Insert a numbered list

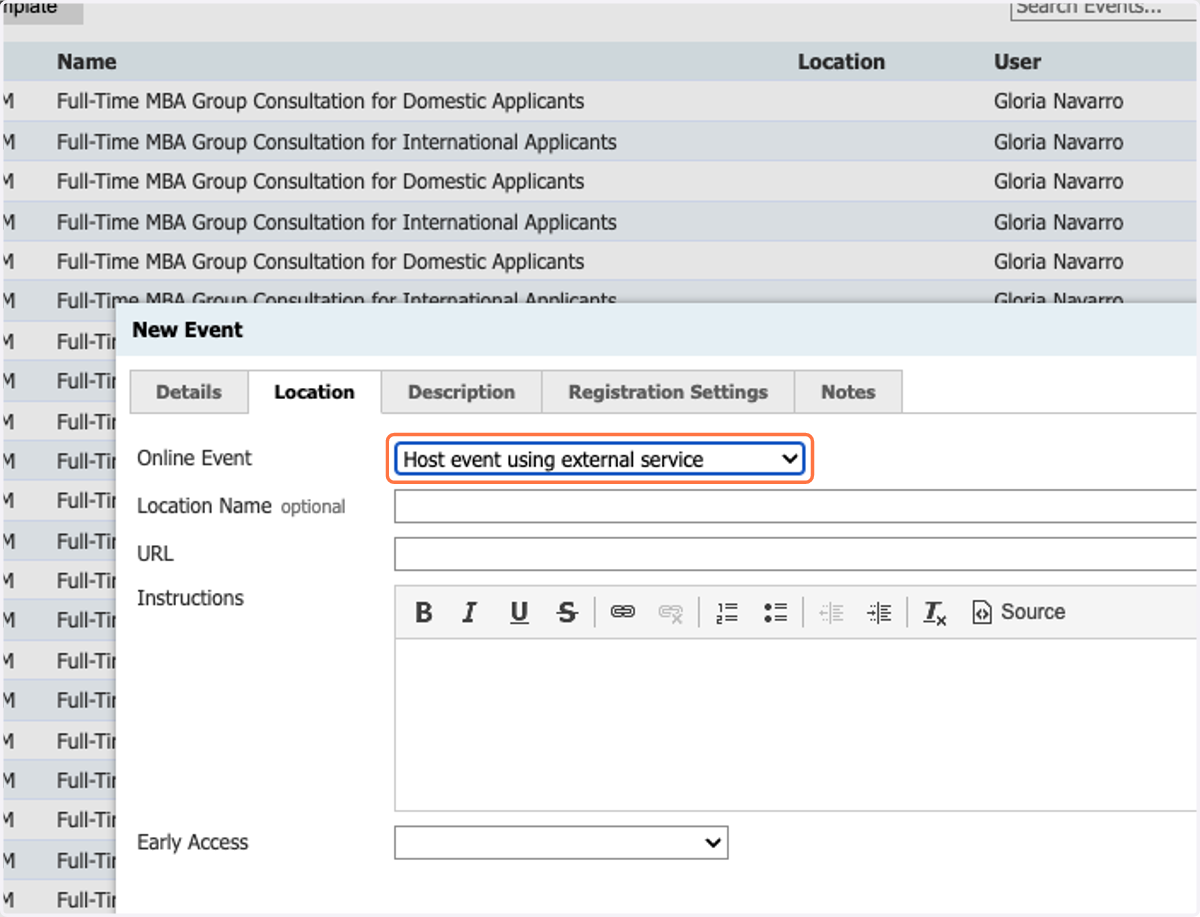coord(727,612)
